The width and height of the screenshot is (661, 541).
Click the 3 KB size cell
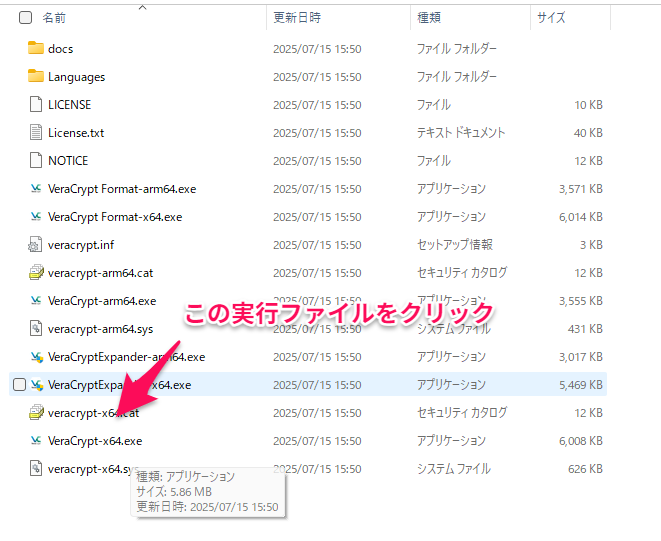click(591, 245)
